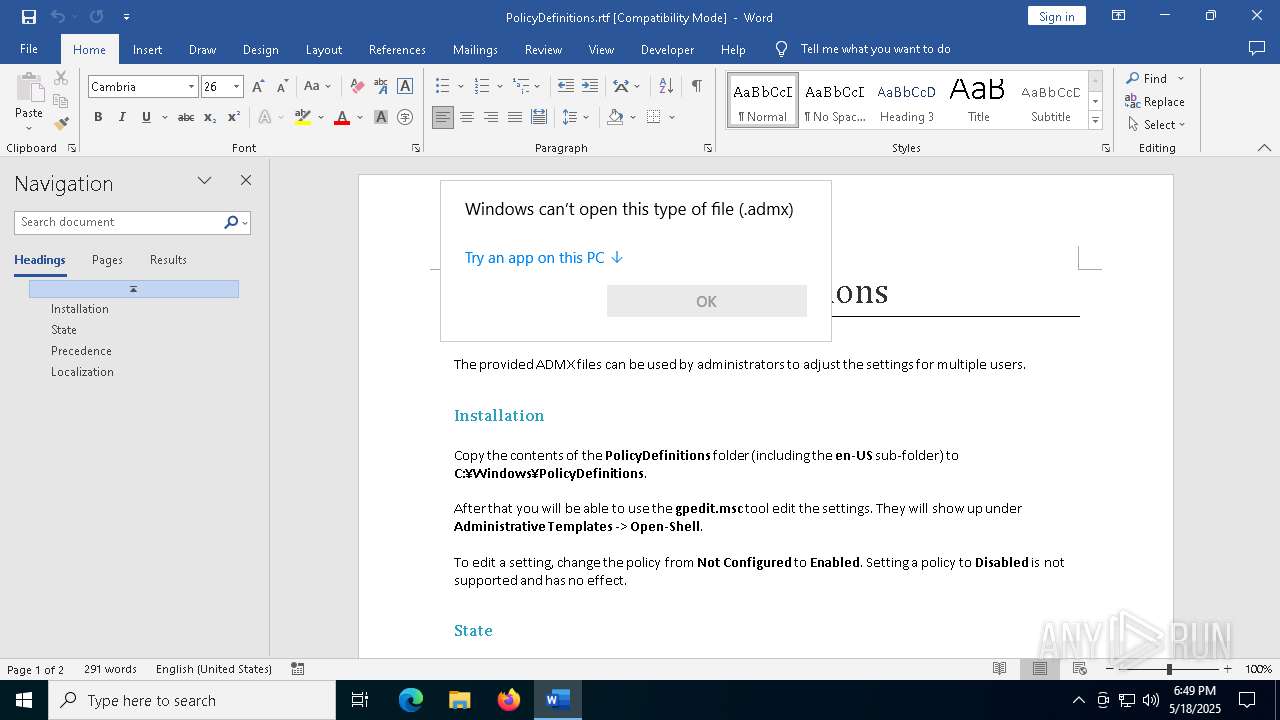
Task: Apply subscript formatting
Action: coord(210,117)
